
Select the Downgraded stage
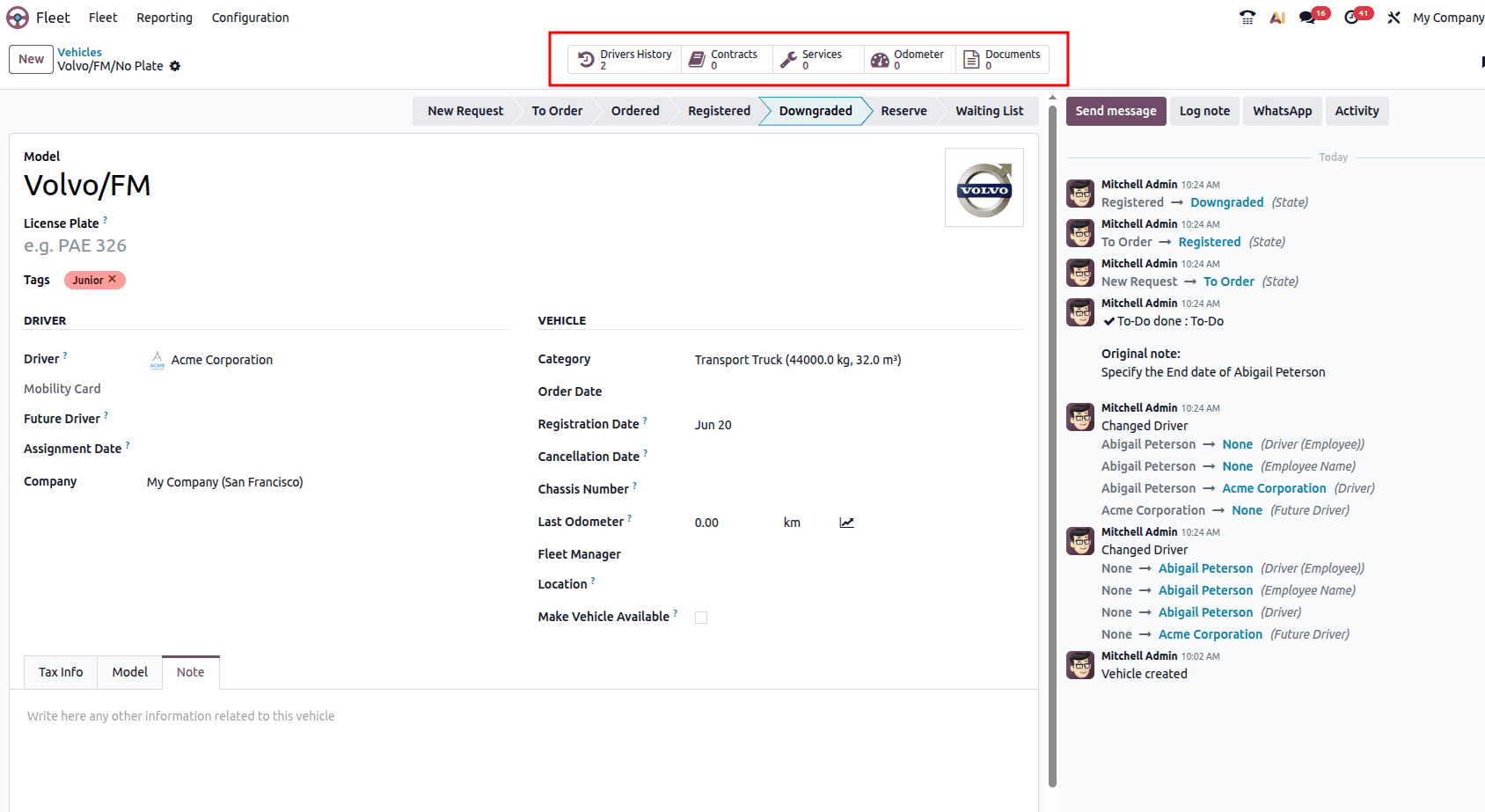click(816, 111)
